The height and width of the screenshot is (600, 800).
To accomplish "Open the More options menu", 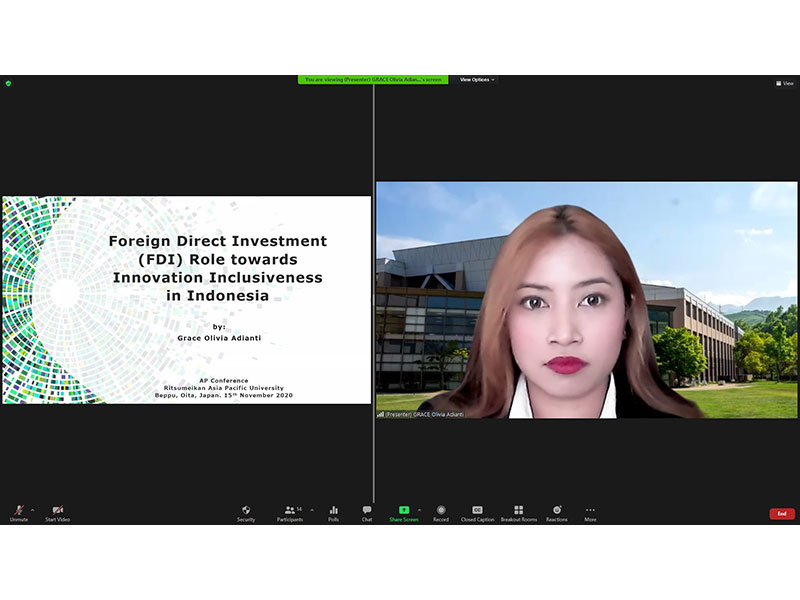I will tap(590, 512).
